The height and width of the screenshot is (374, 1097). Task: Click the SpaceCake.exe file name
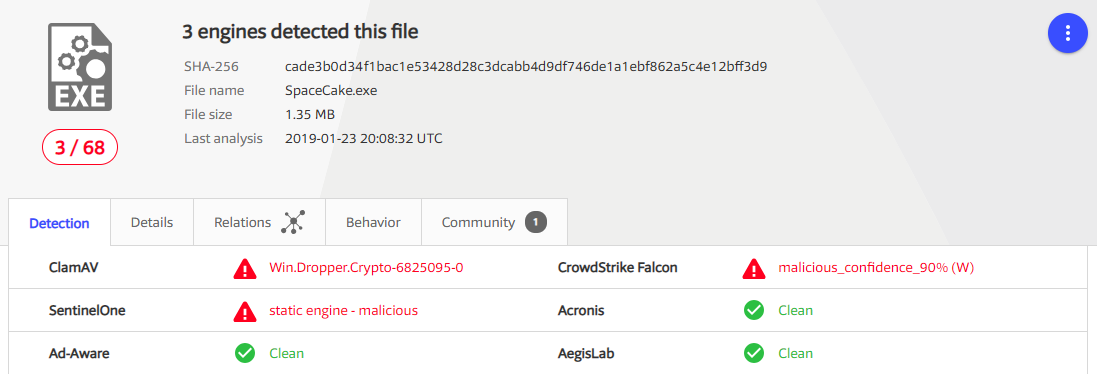[332, 91]
